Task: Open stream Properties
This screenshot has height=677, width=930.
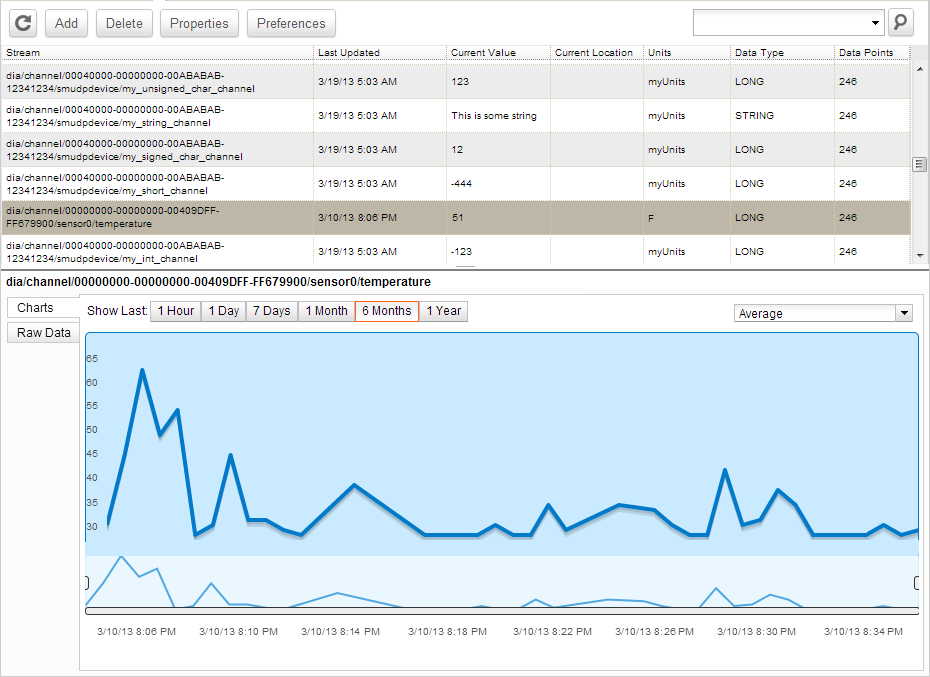Action: point(199,23)
